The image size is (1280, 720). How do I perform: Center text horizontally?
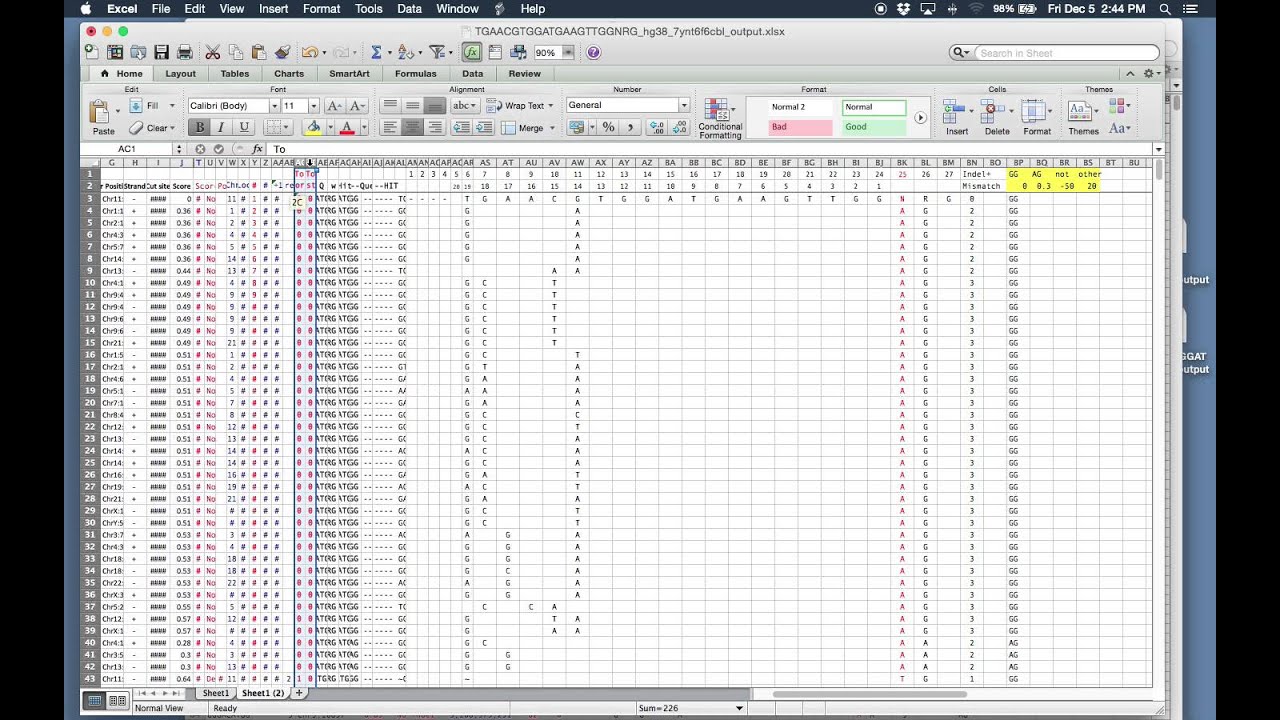tap(412, 127)
